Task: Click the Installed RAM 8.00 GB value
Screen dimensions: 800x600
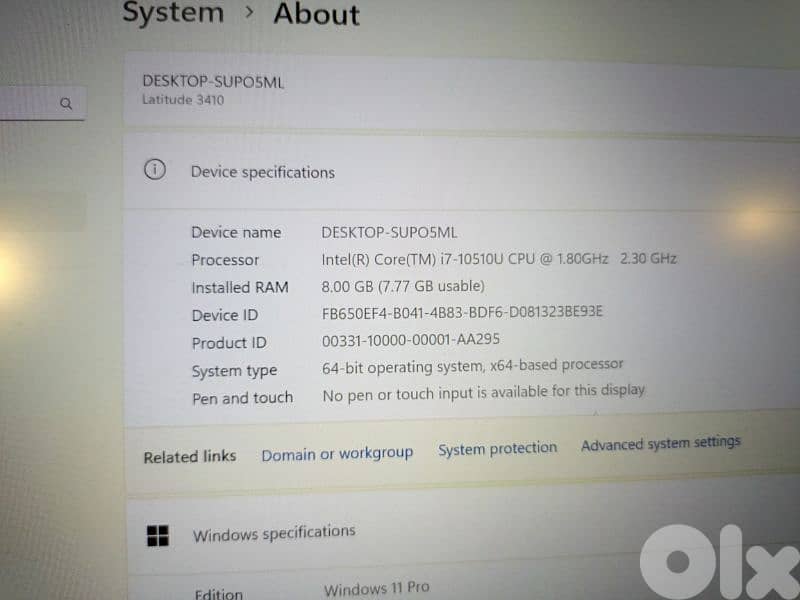Action: pyautogui.click(x=401, y=286)
